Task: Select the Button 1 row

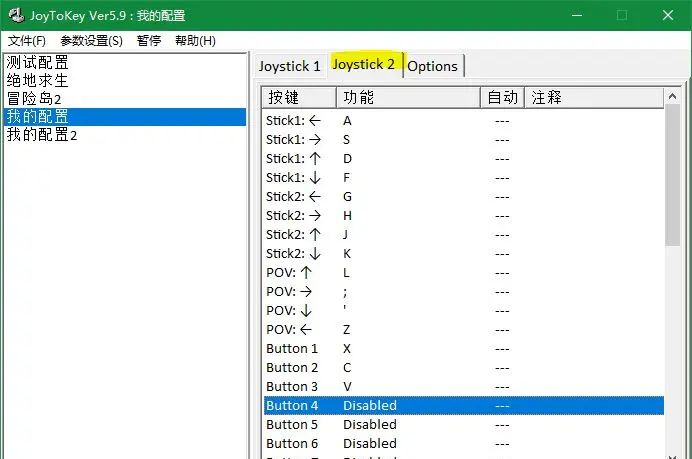Action: pos(464,349)
